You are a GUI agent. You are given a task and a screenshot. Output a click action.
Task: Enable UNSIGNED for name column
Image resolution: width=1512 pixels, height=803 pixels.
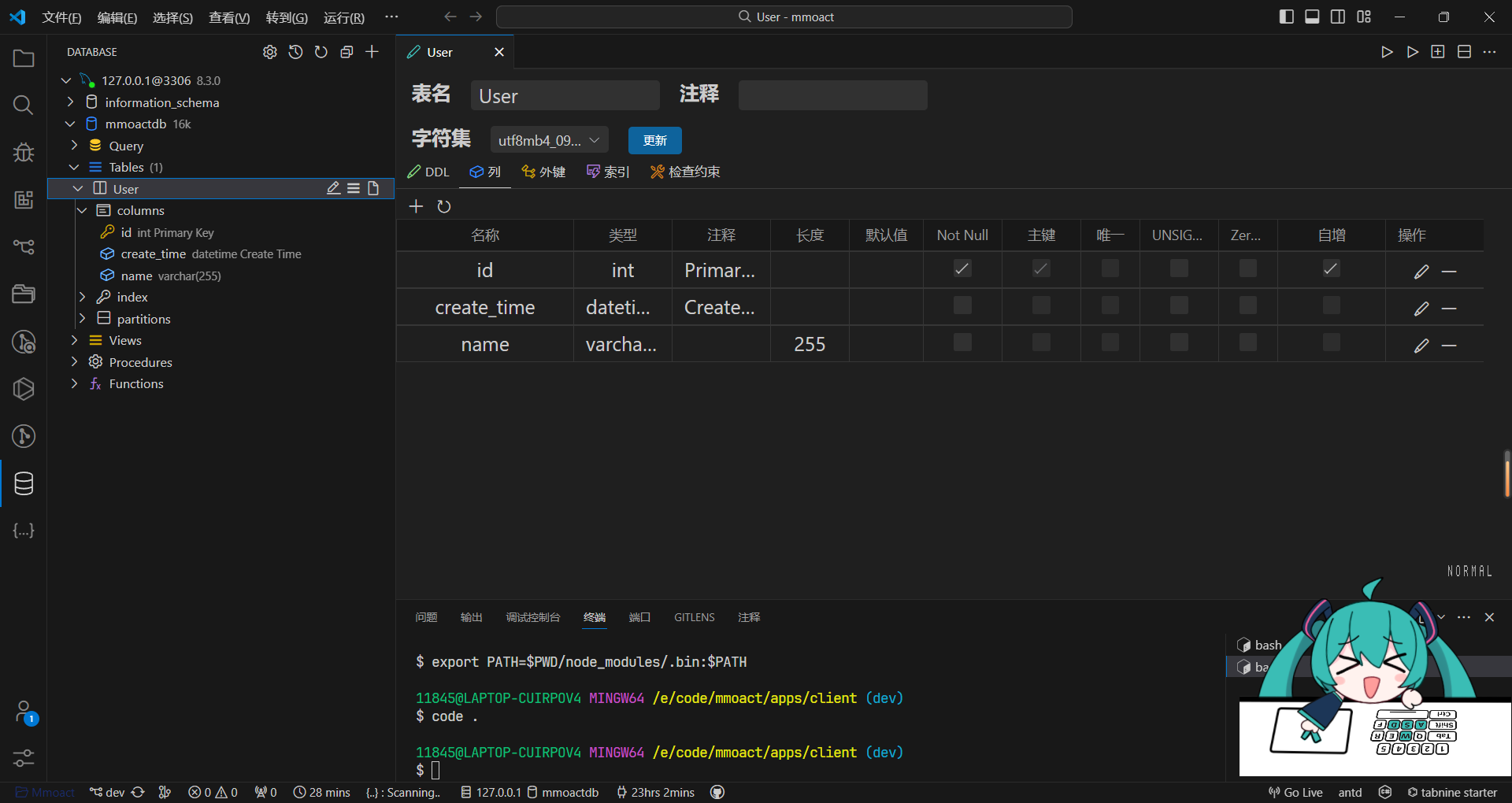[1179, 342]
